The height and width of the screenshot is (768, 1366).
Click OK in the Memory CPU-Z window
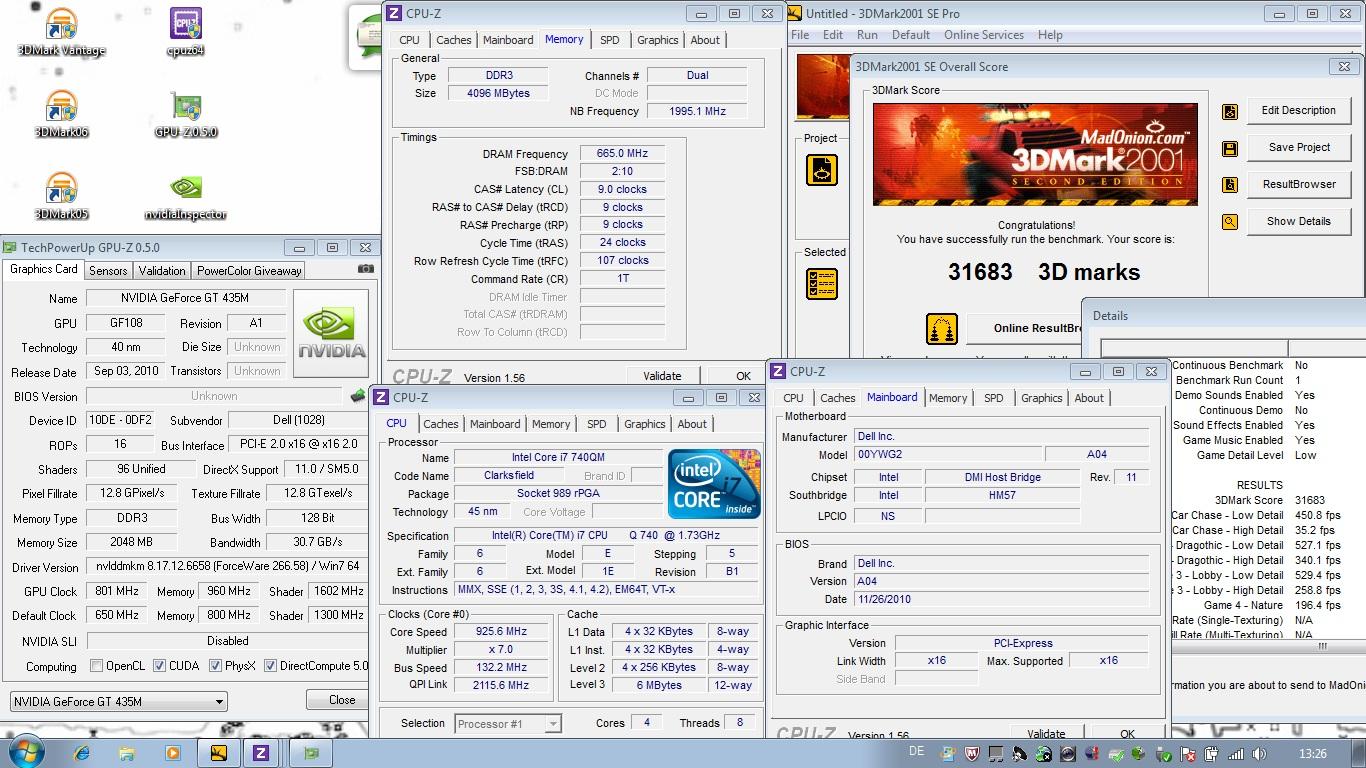[743, 376]
